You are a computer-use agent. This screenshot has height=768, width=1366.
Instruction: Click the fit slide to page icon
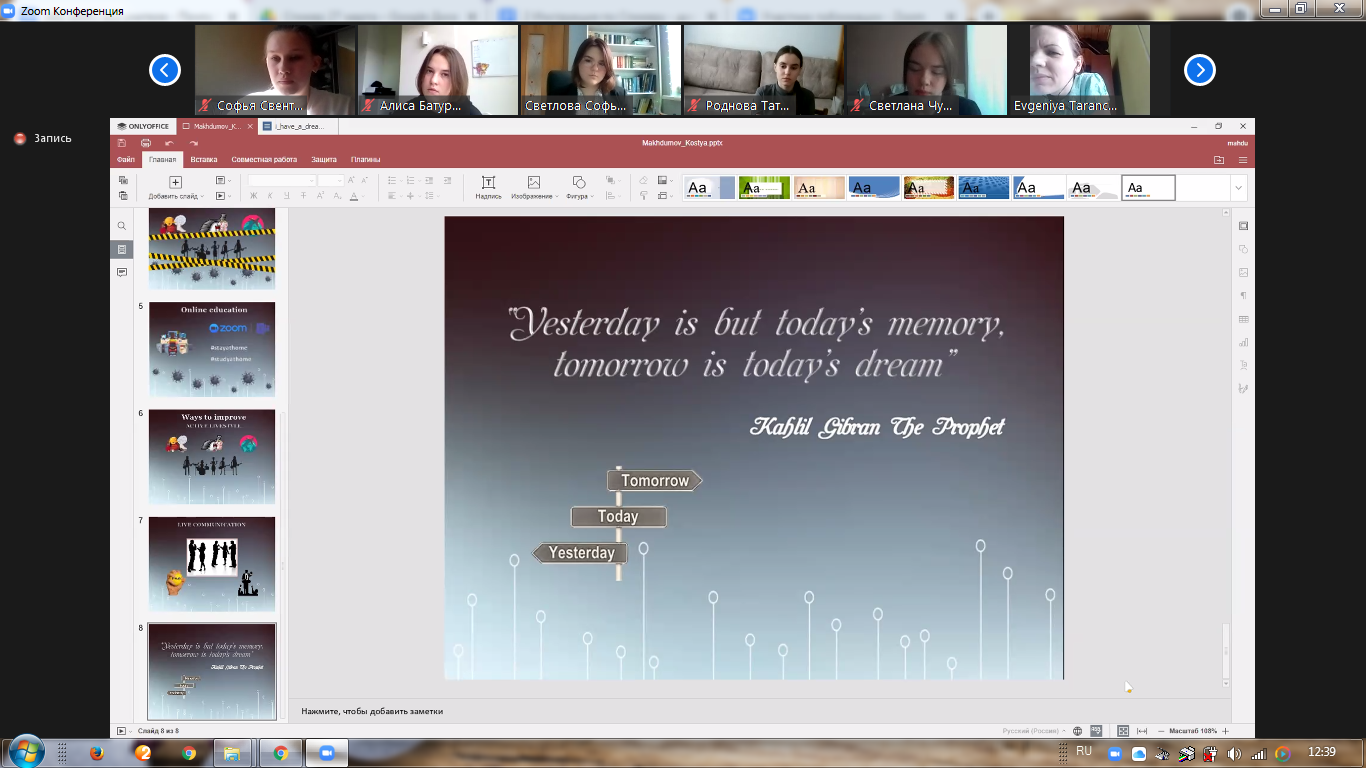click(1123, 731)
